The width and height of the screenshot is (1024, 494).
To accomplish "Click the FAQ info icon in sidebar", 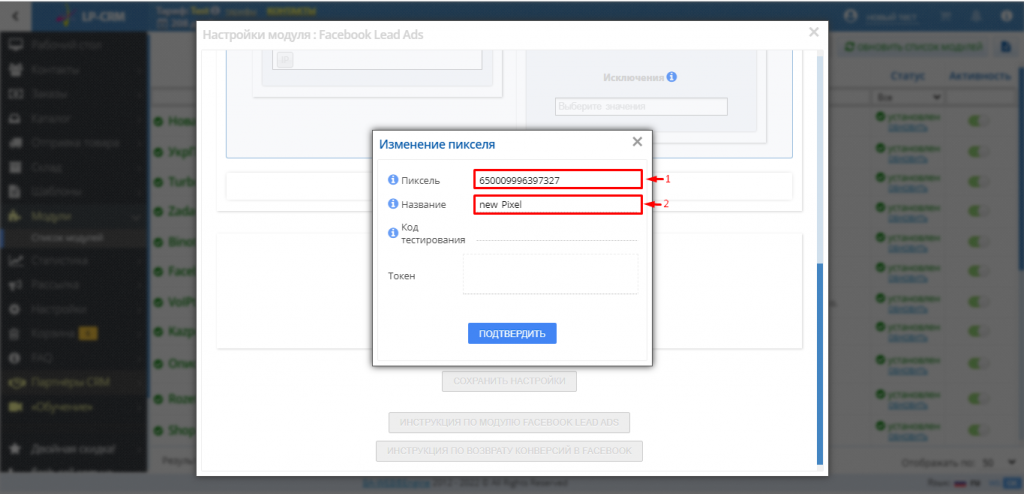I will tap(16, 358).
